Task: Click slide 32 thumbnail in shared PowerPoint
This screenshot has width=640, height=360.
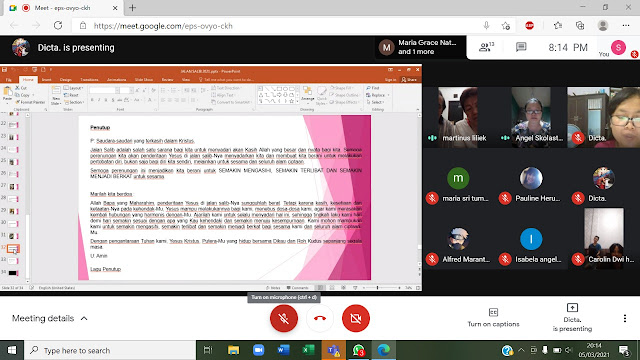Action: (13, 249)
